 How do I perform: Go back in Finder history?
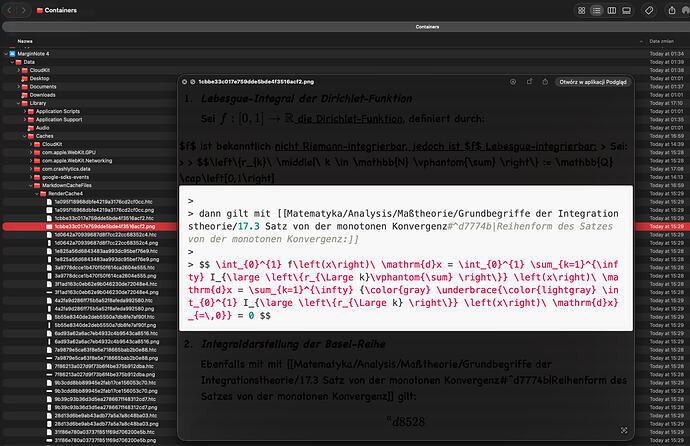[10, 10]
